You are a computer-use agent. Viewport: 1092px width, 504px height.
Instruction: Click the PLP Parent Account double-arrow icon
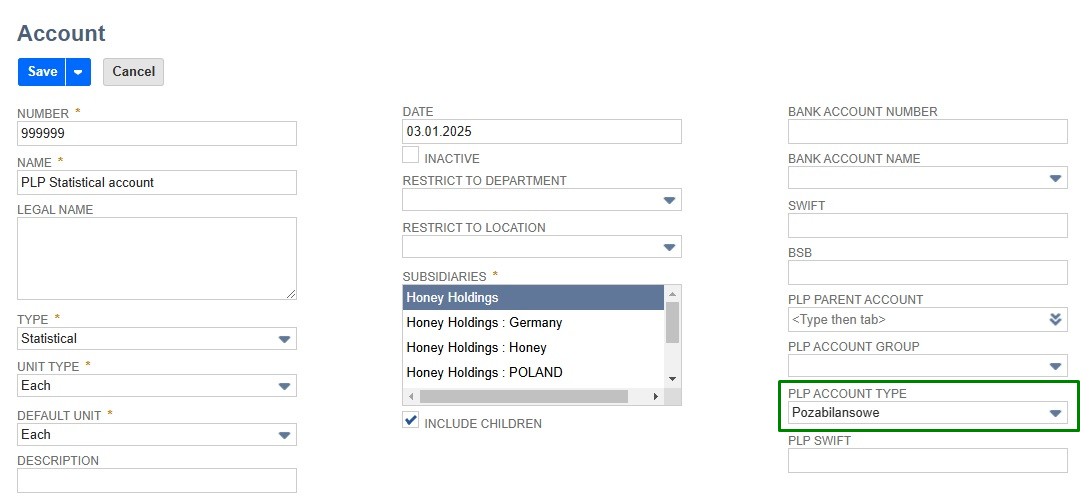(x=1055, y=320)
